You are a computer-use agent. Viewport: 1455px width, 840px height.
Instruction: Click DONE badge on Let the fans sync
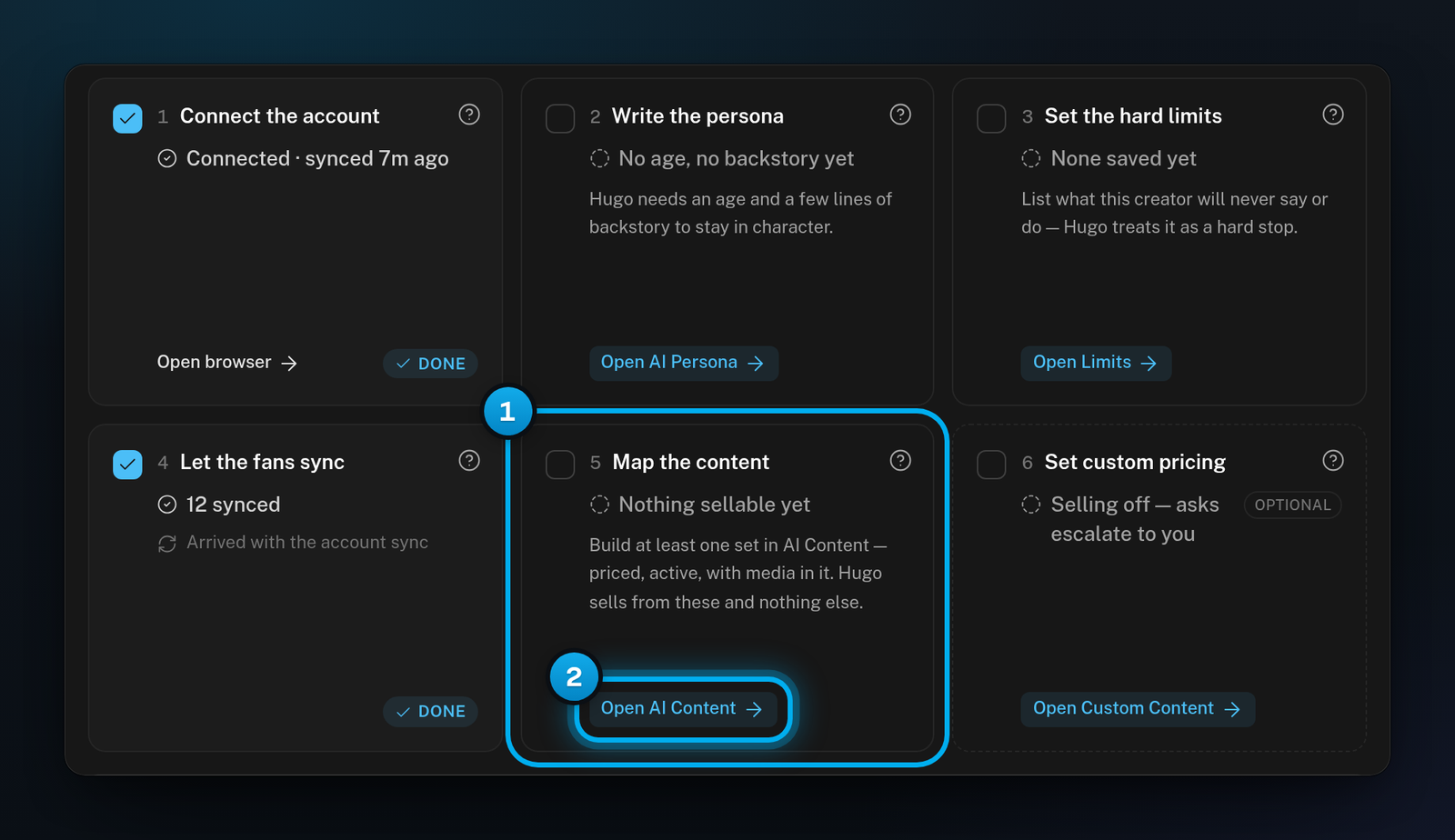click(430, 712)
